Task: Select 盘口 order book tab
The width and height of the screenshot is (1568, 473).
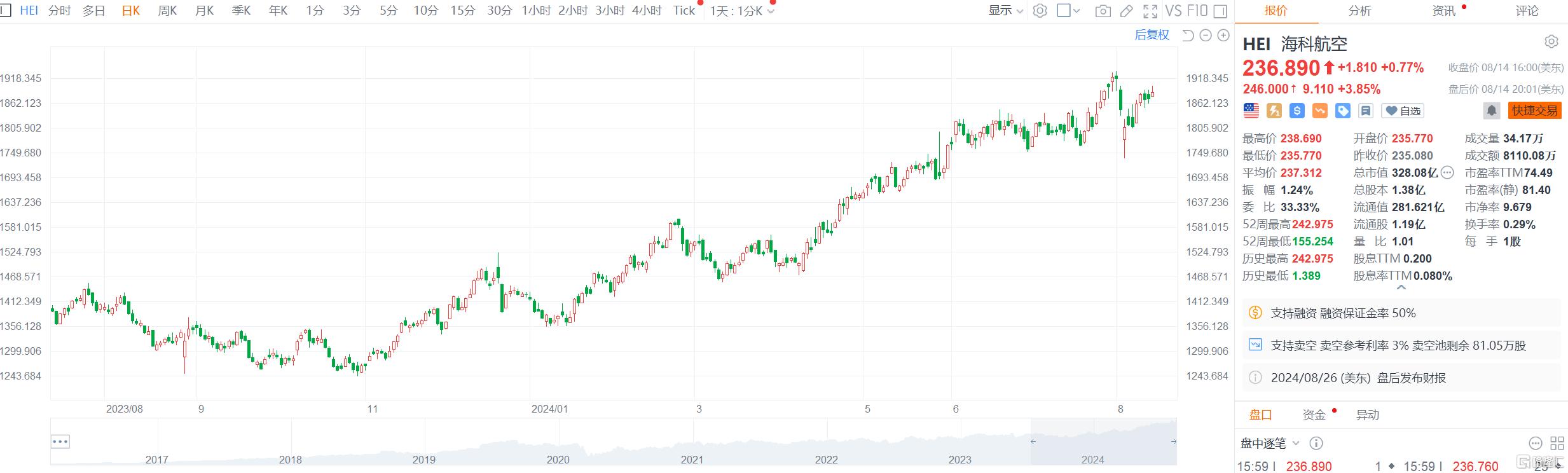Action: point(1261,415)
